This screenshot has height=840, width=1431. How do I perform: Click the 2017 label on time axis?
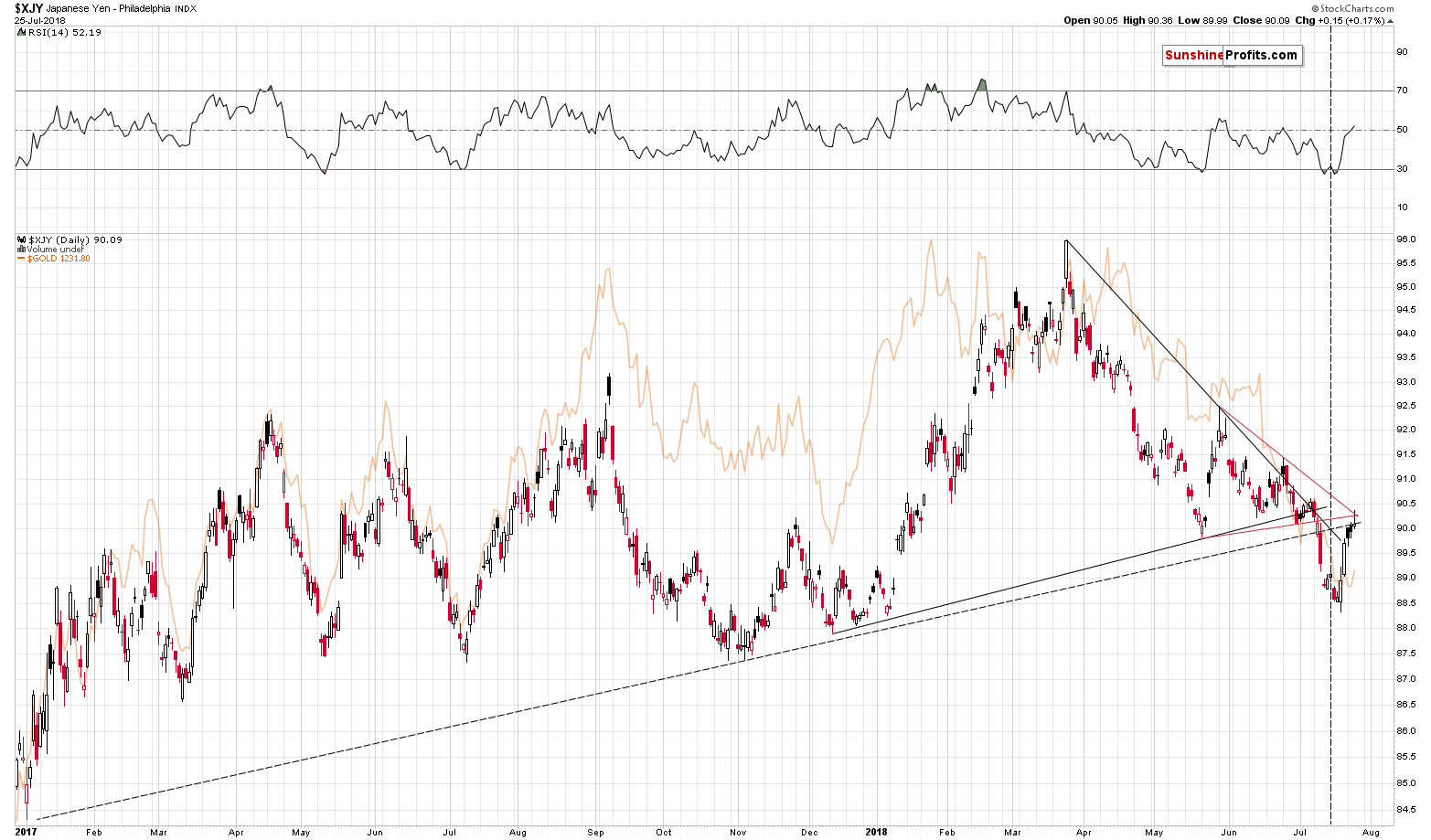point(27,833)
